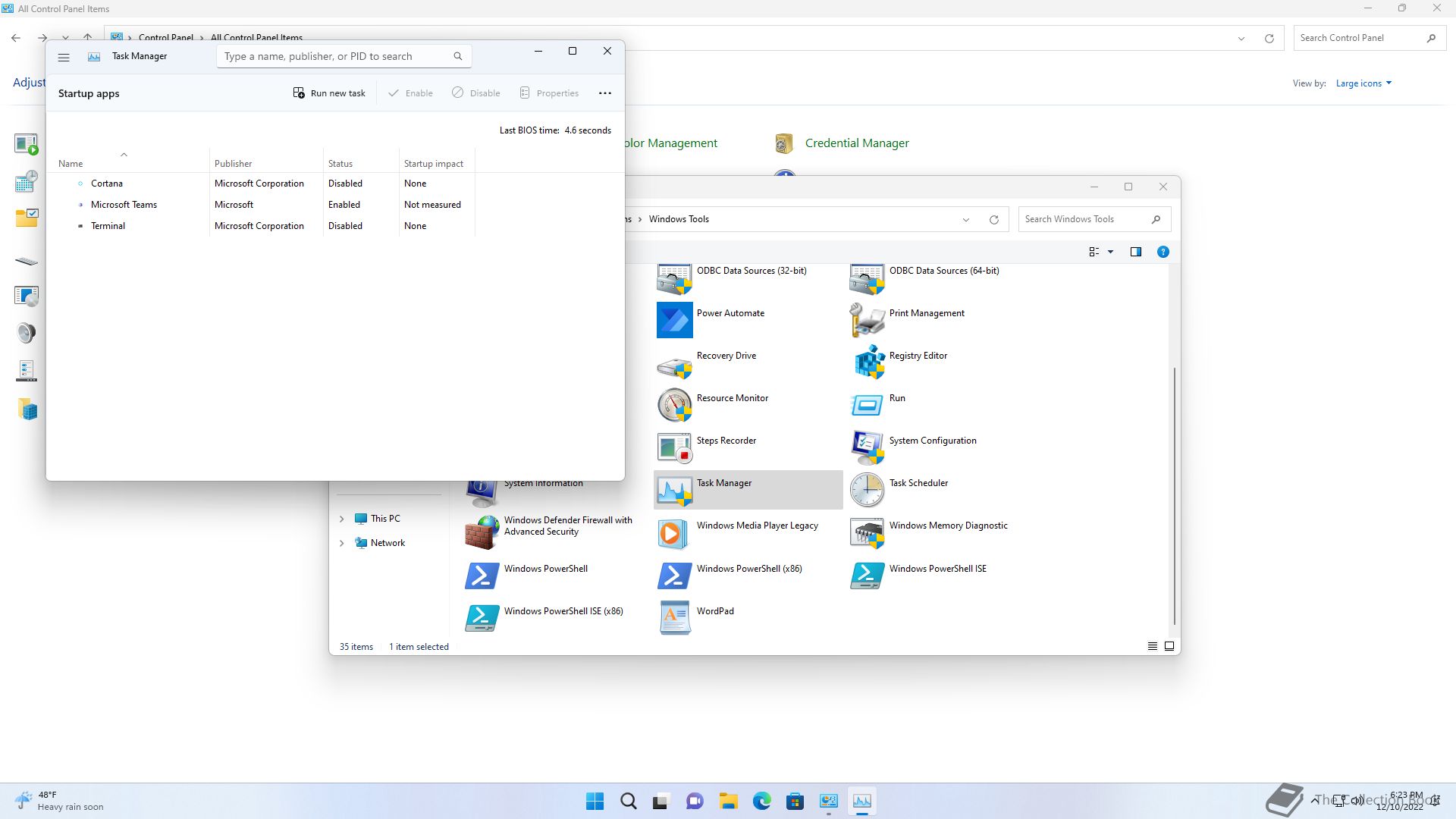Open taskbar Search

(x=629, y=801)
